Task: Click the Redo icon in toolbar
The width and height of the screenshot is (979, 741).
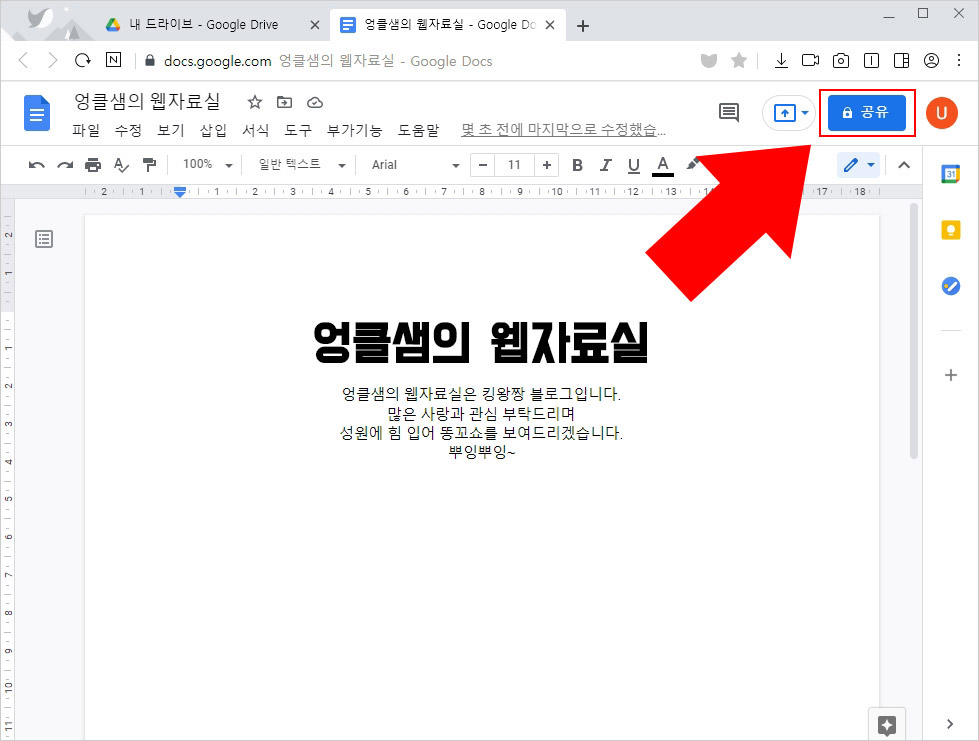Action: point(65,165)
